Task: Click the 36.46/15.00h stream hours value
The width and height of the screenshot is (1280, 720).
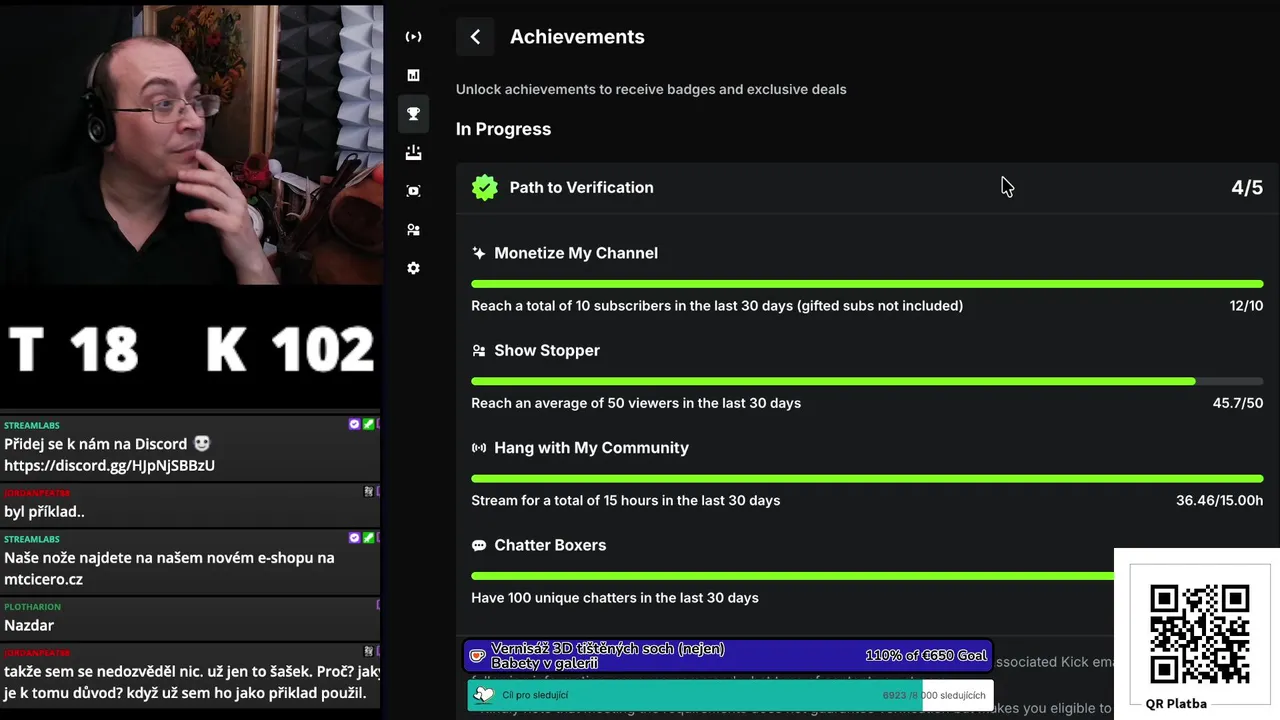Action: point(1220,500)
